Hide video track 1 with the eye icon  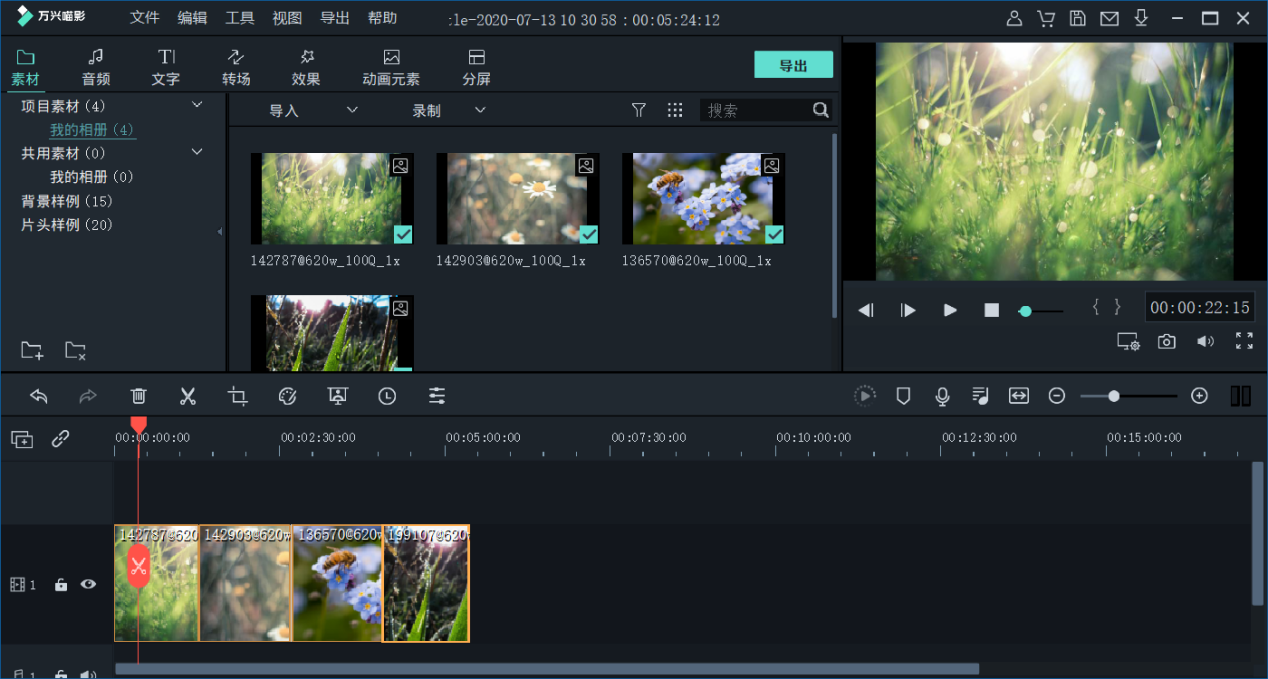pos(88,584)
